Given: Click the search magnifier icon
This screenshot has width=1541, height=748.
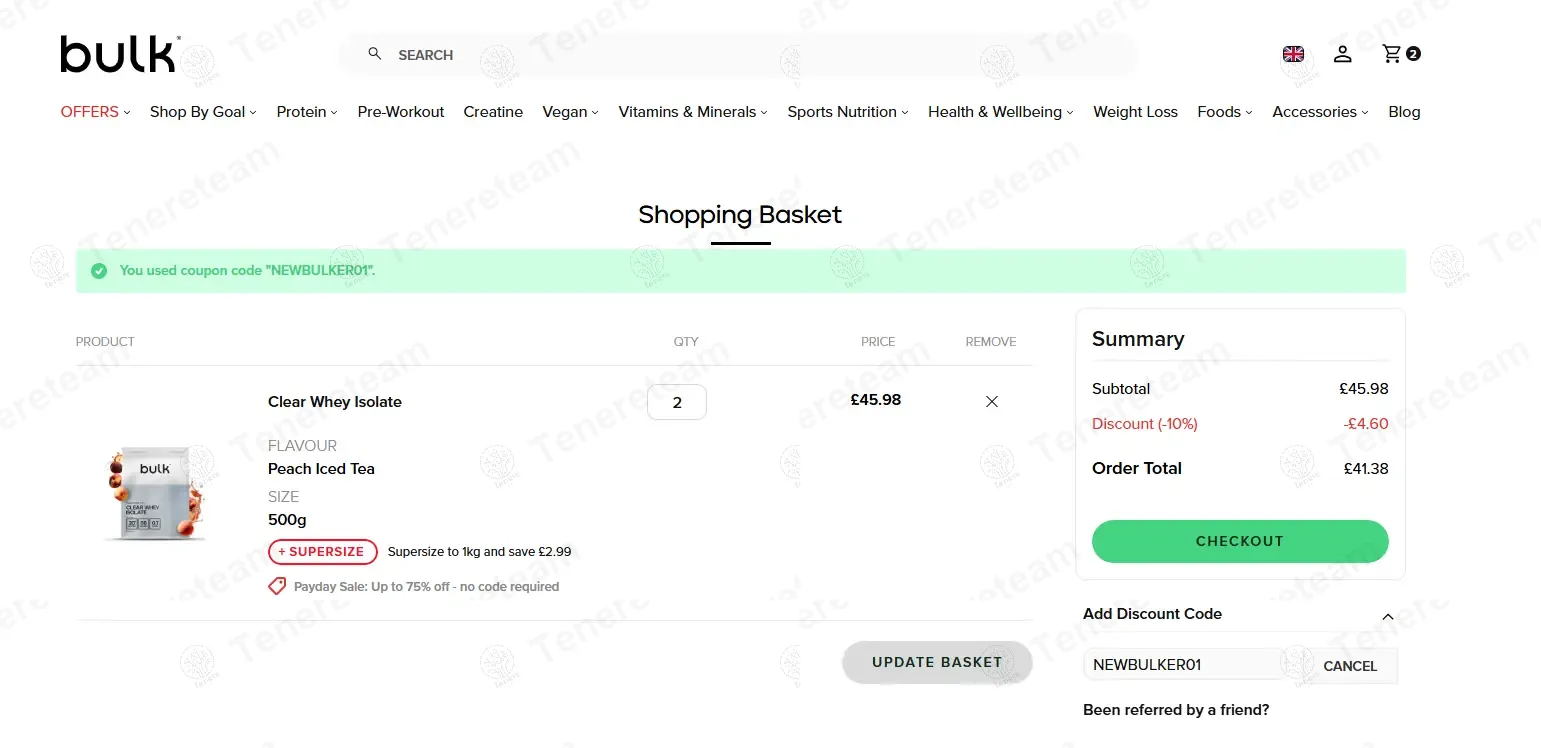Looking at the screenshot, I should (x=375, y=54).
